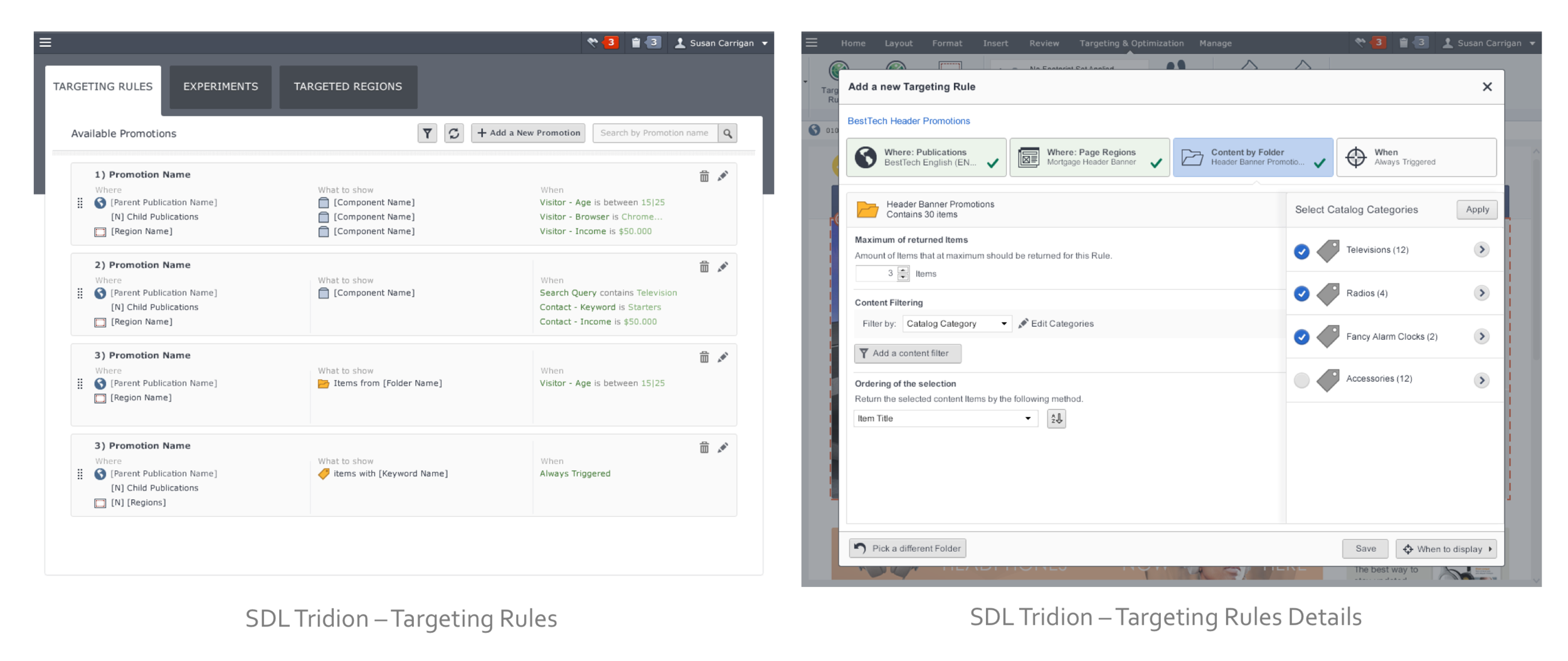Click filter icon beside Available Promotions
Screen dimensions: 1568x661
click(x=427, y=133)
